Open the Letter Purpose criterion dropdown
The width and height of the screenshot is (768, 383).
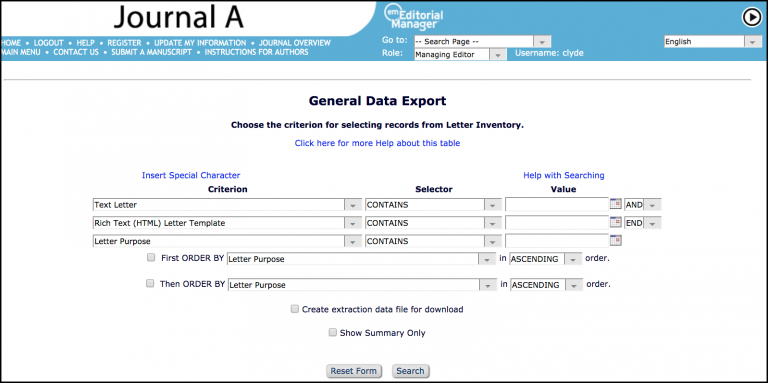pyautogui.click(x=227, y=241)
